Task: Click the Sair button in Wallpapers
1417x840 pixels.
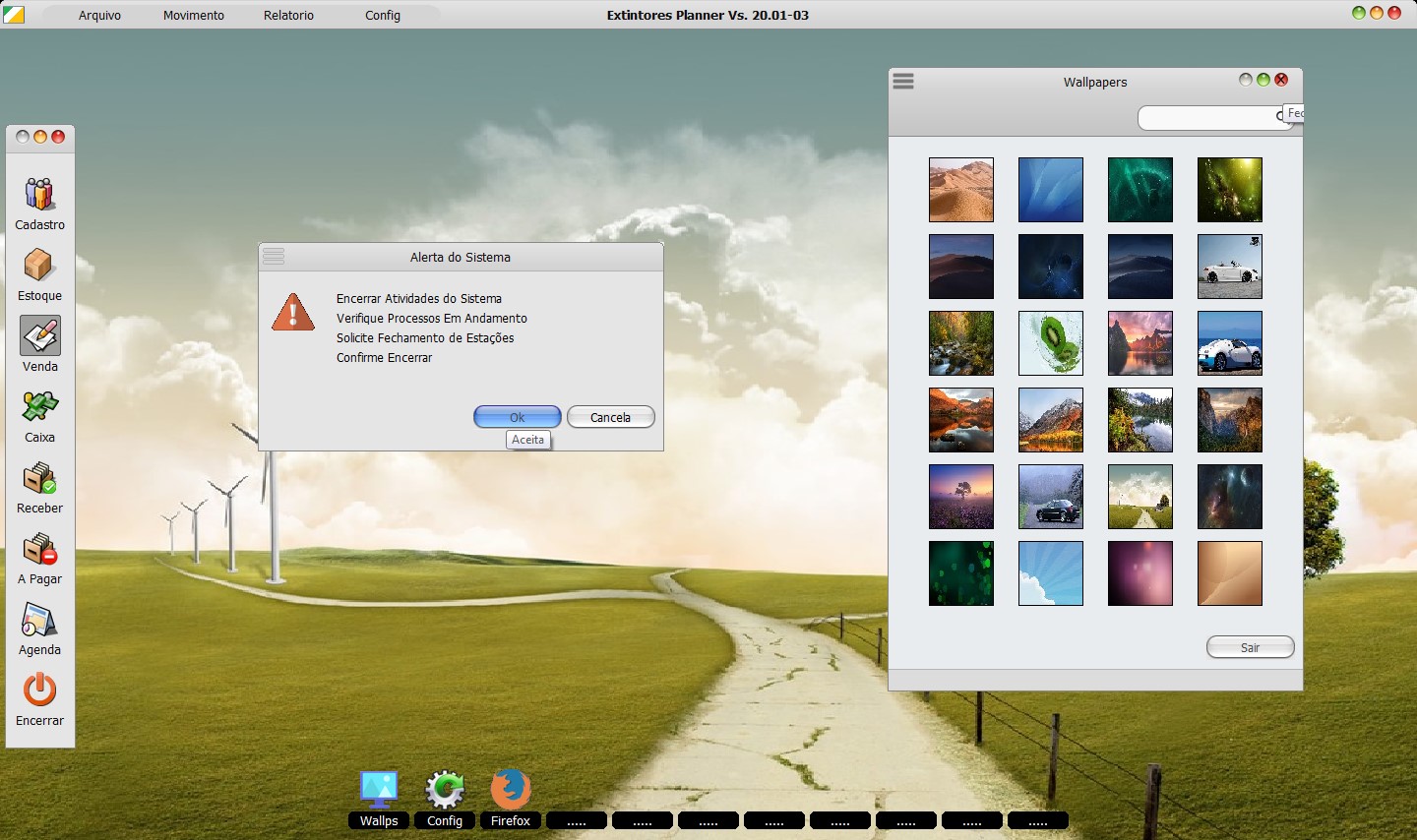Action: pos(1250,647)
